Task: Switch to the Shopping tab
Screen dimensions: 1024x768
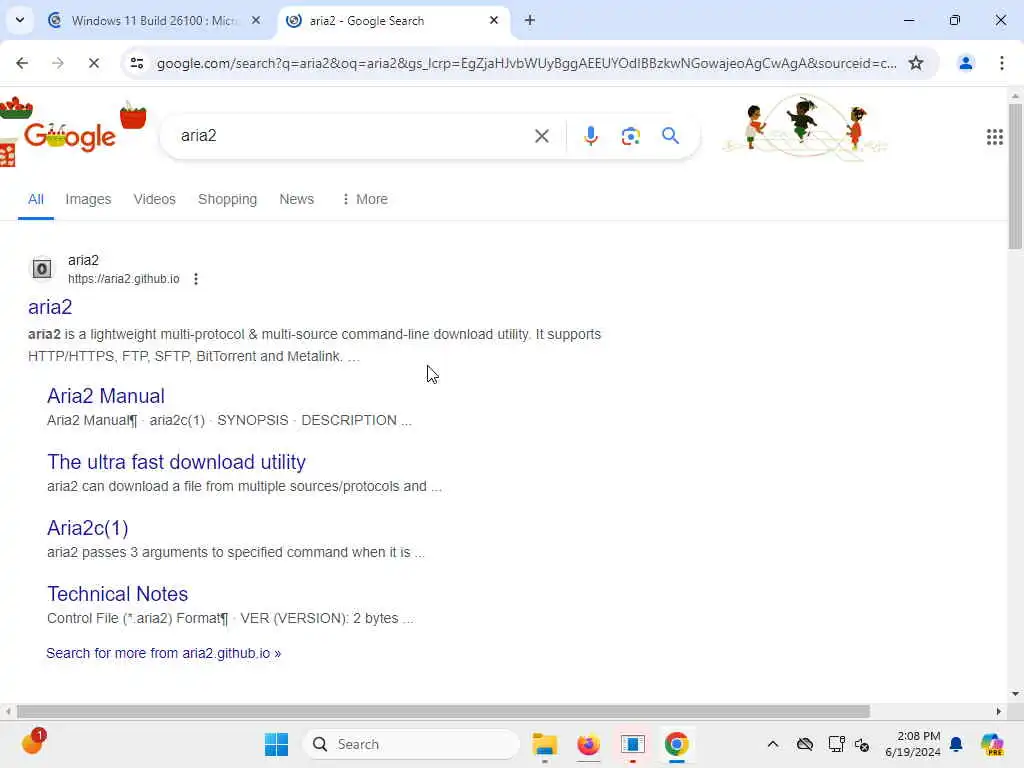Action: [x=227, y=199]
